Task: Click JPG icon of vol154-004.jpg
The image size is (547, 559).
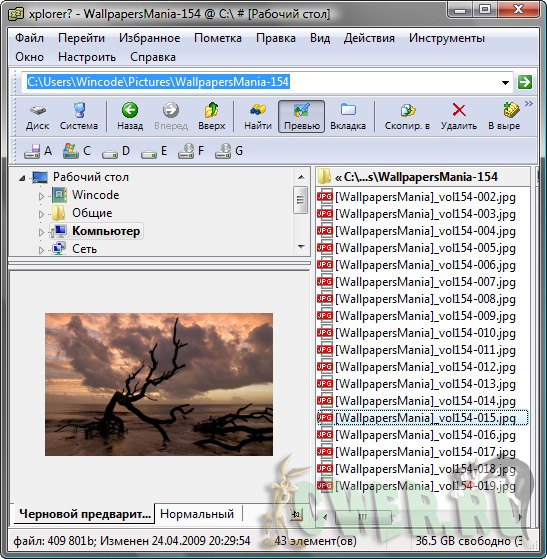Action: click(x=324, y=231)
